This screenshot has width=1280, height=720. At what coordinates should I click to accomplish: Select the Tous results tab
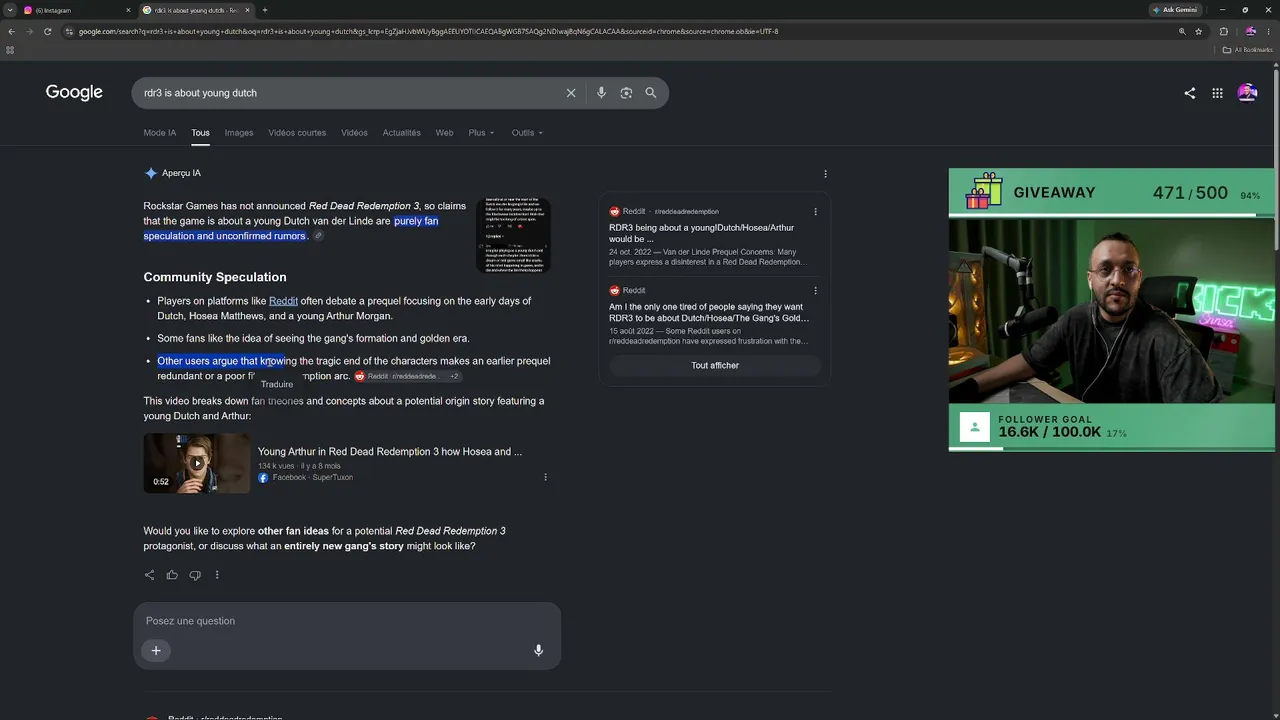click(200, 133)
